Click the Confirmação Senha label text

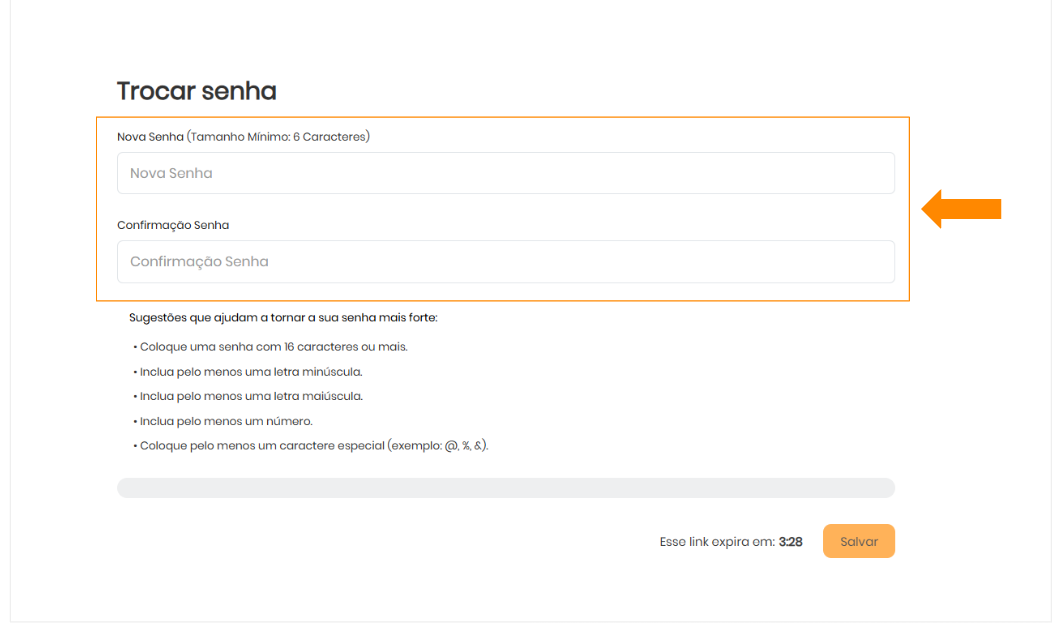(x=173, y=226)
